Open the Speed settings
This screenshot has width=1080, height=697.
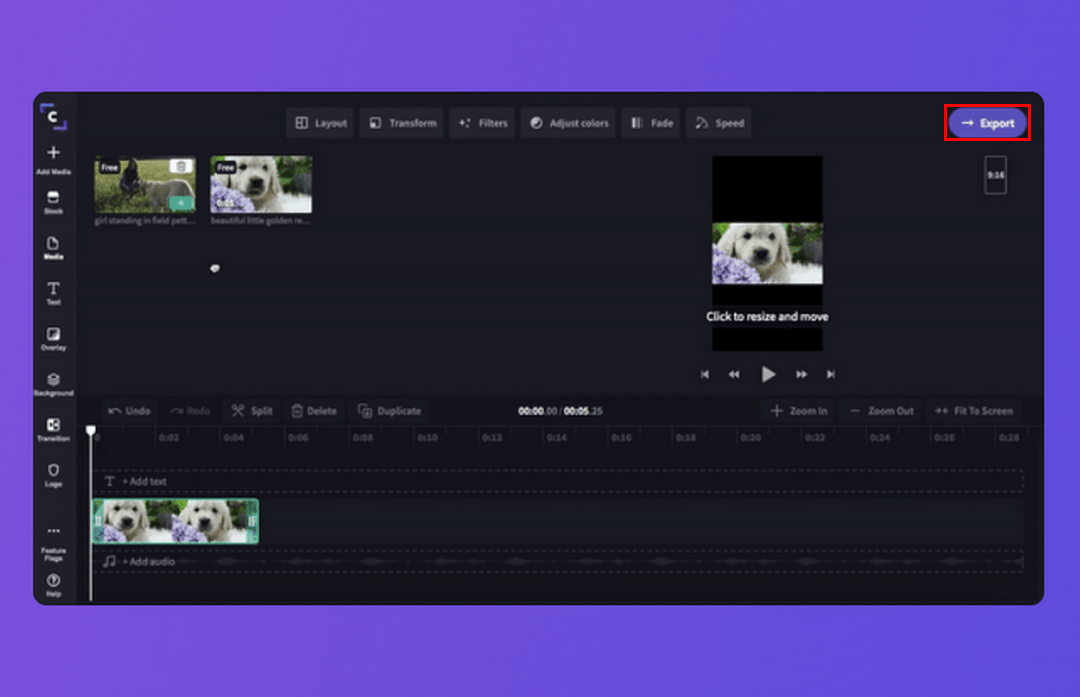[x=718, y=123]
